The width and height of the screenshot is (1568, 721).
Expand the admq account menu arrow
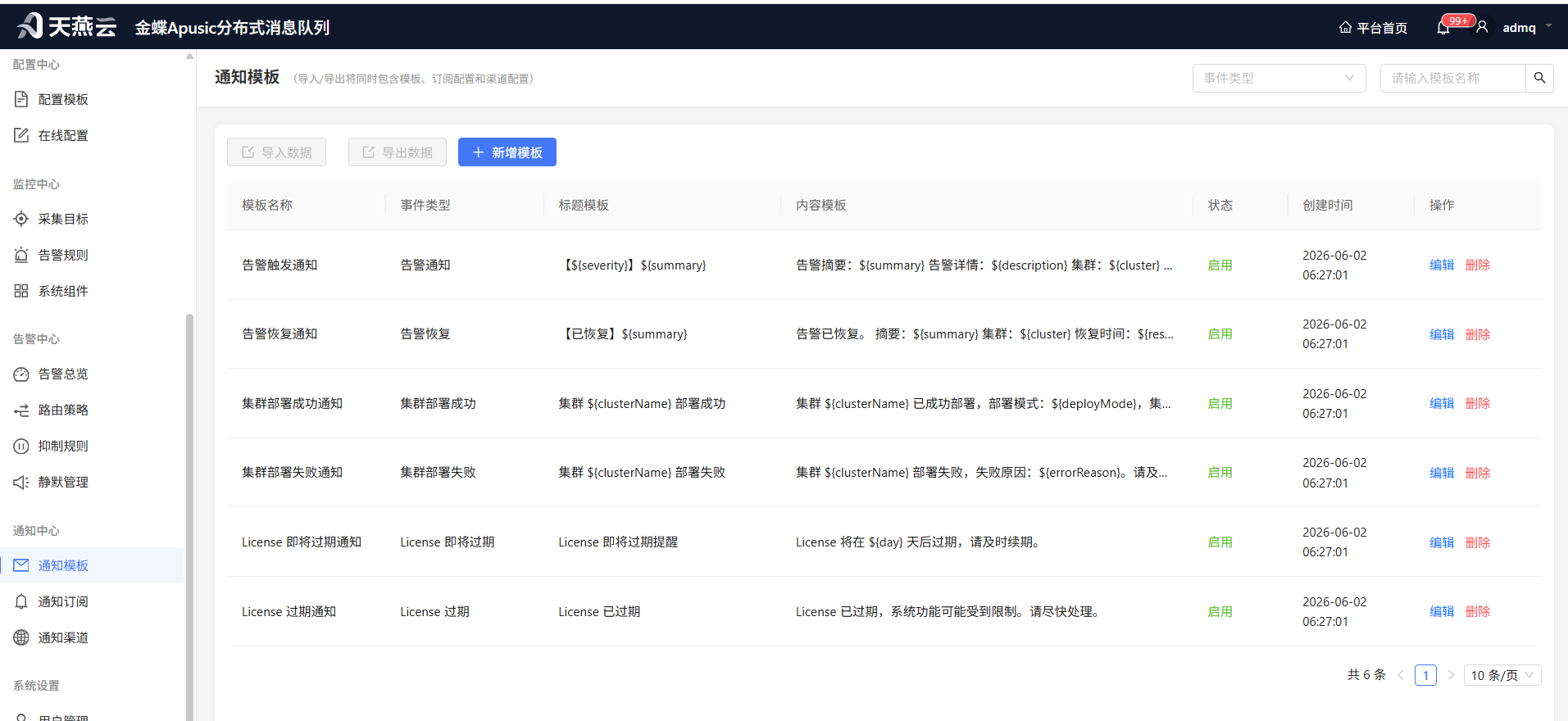click(x=1548, y=26)
